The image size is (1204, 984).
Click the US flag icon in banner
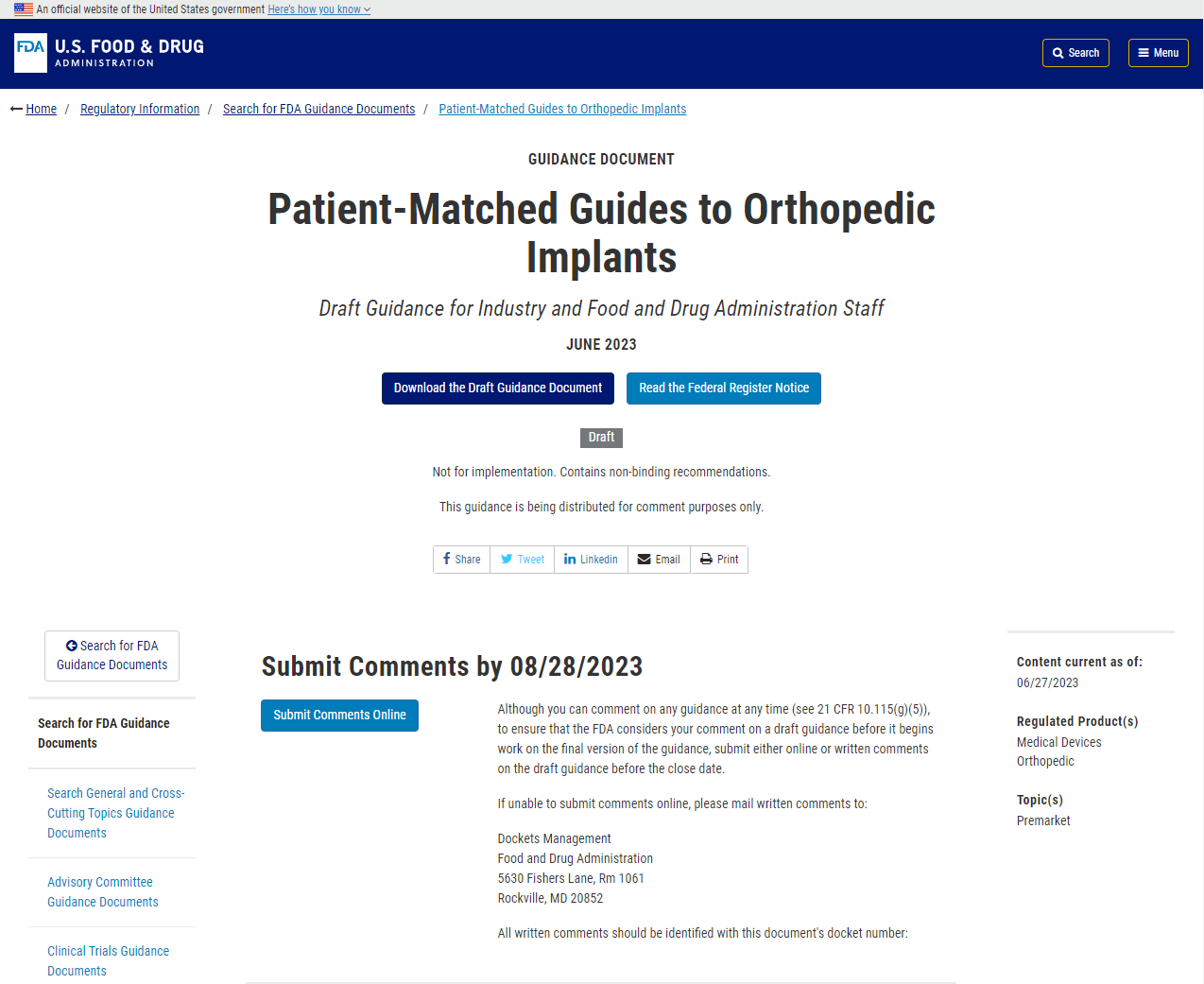(x=24, y=9)
